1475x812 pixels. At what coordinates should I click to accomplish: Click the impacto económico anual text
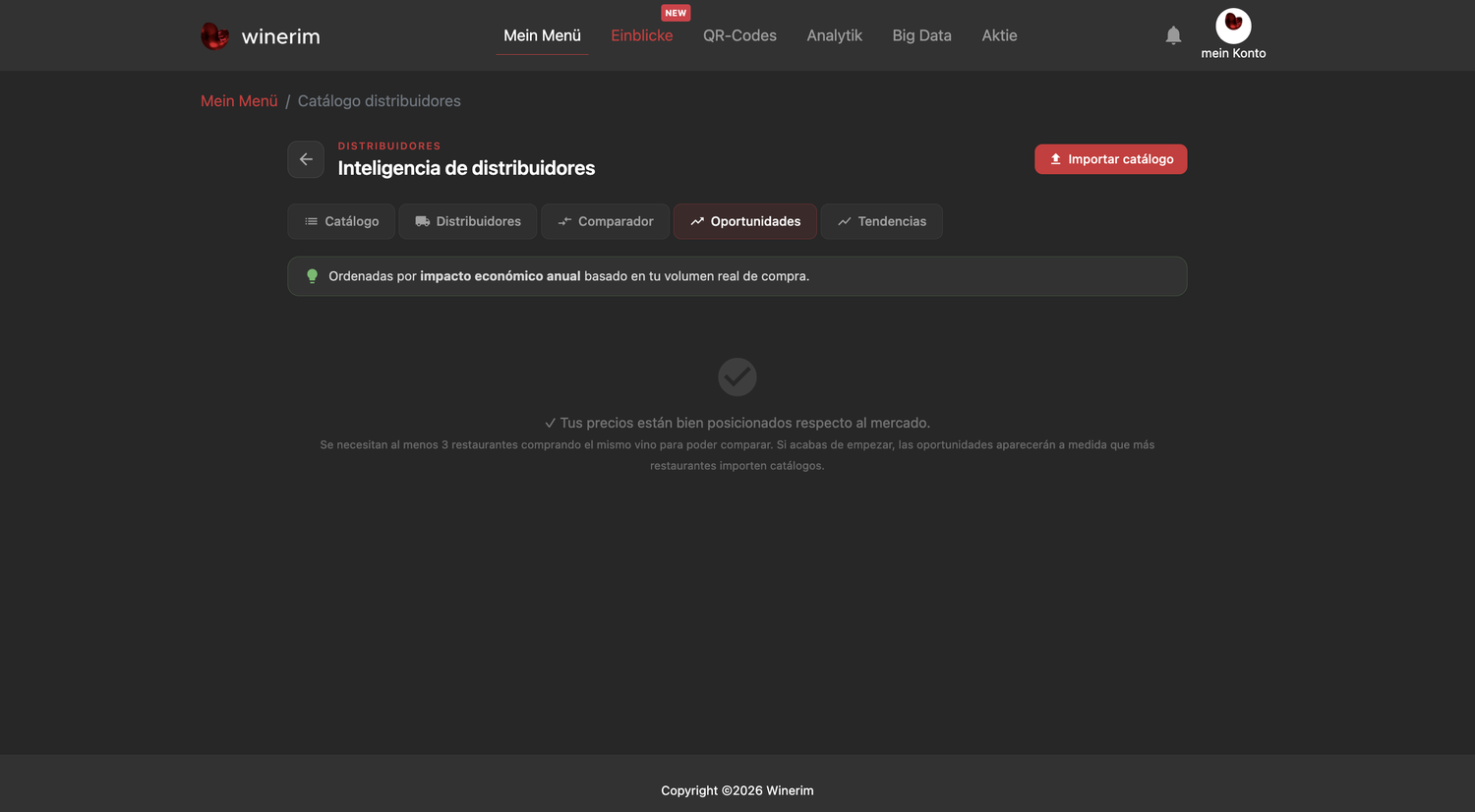coord(501,276)
